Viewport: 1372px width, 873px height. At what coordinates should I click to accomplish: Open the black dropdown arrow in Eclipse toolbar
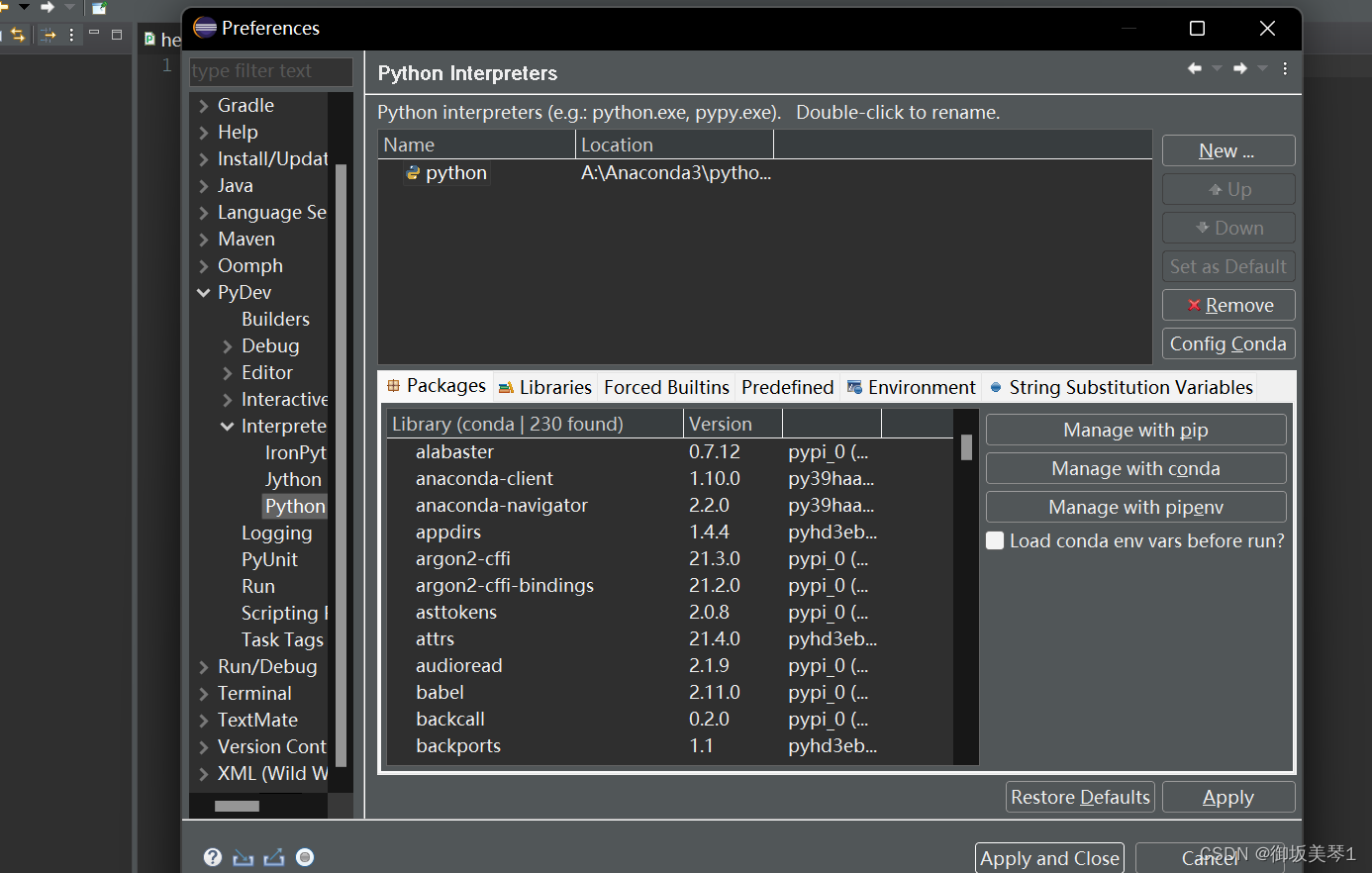[x=25, y=7]
